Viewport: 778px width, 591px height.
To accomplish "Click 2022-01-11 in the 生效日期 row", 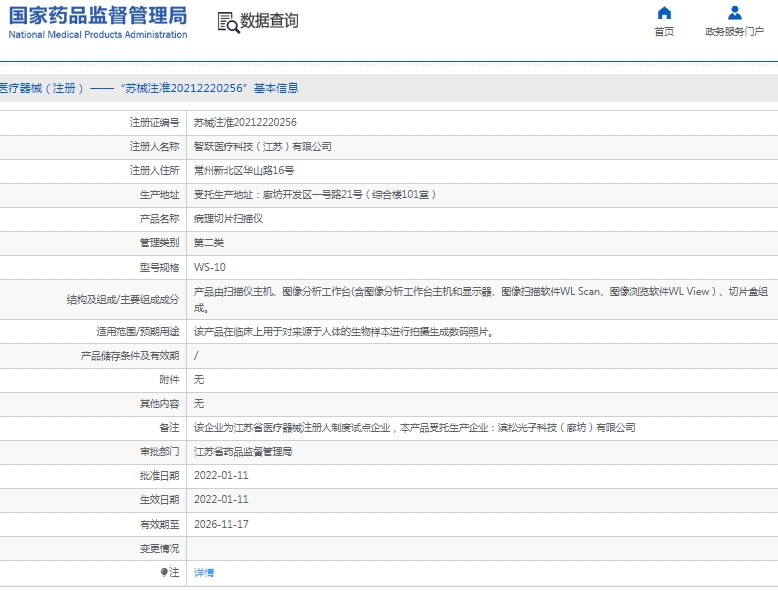I will [221, 500].
